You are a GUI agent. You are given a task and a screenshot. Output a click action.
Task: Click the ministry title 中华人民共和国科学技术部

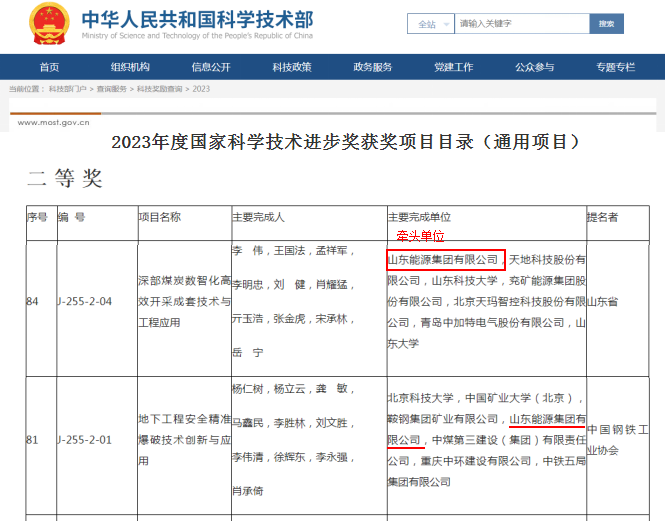click(197, 20)
